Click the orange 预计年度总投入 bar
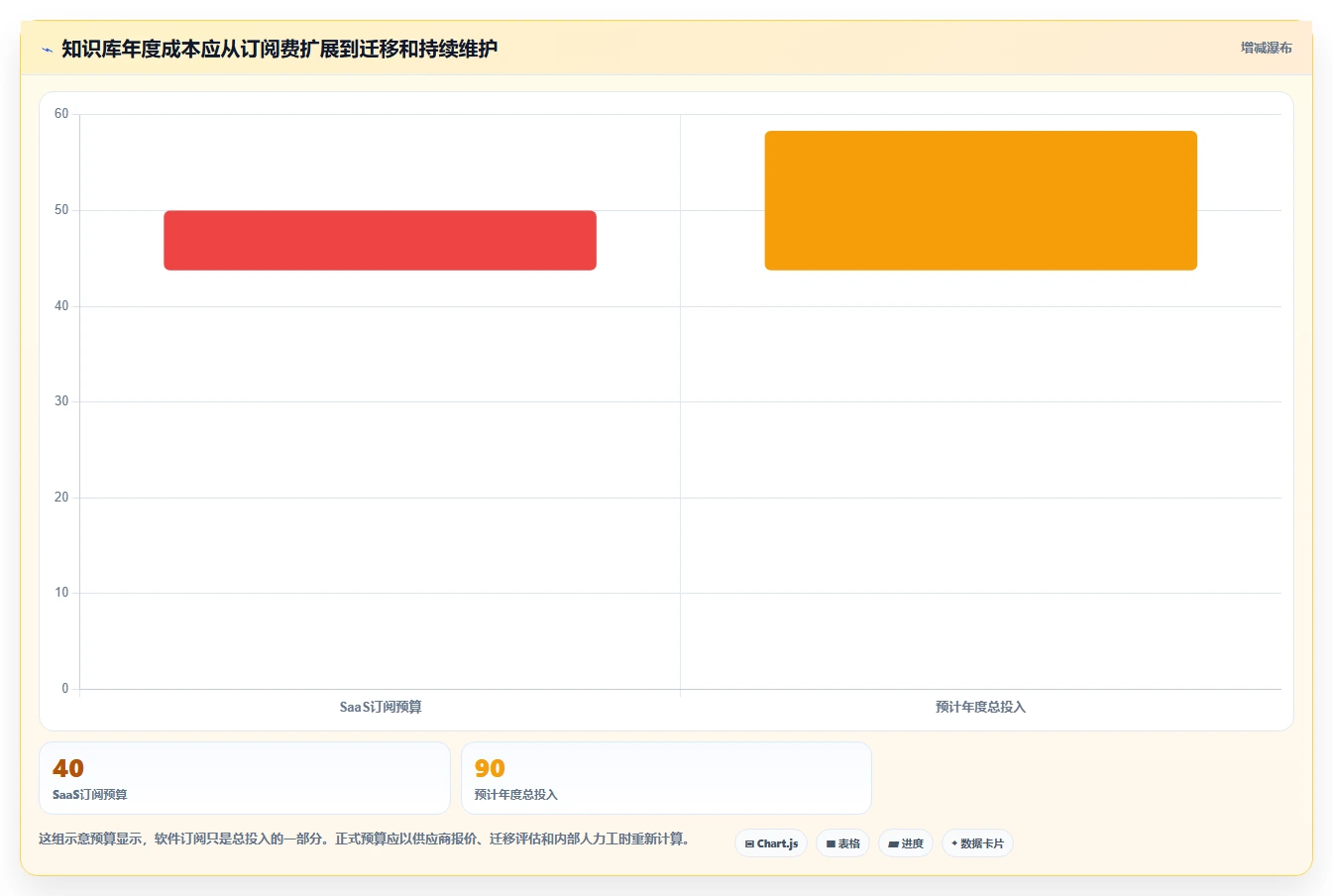Viewport: 1333px width, 896px height. tap(980, 200)
